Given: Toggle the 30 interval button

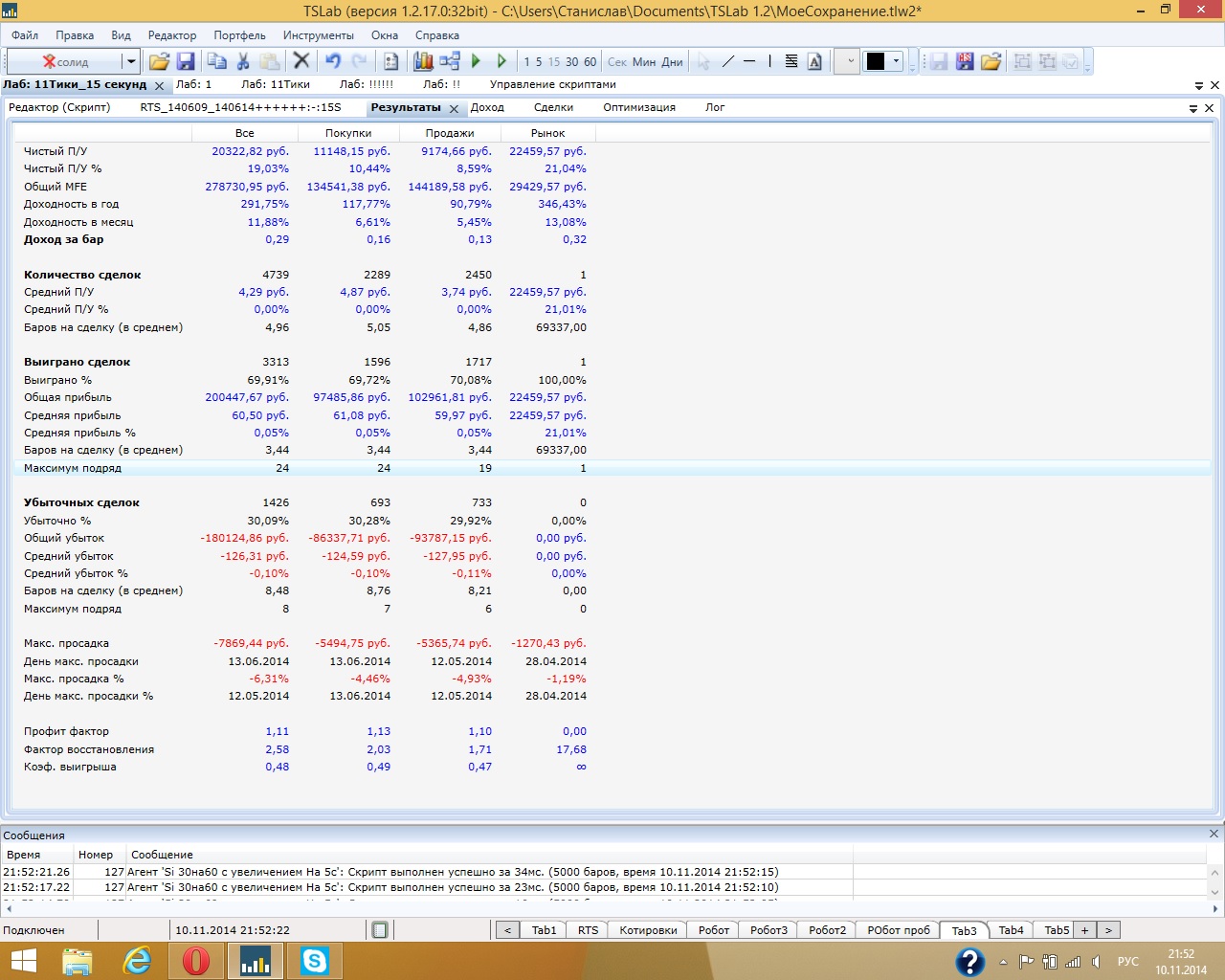Looking at the screenshot, I should 571,62.
